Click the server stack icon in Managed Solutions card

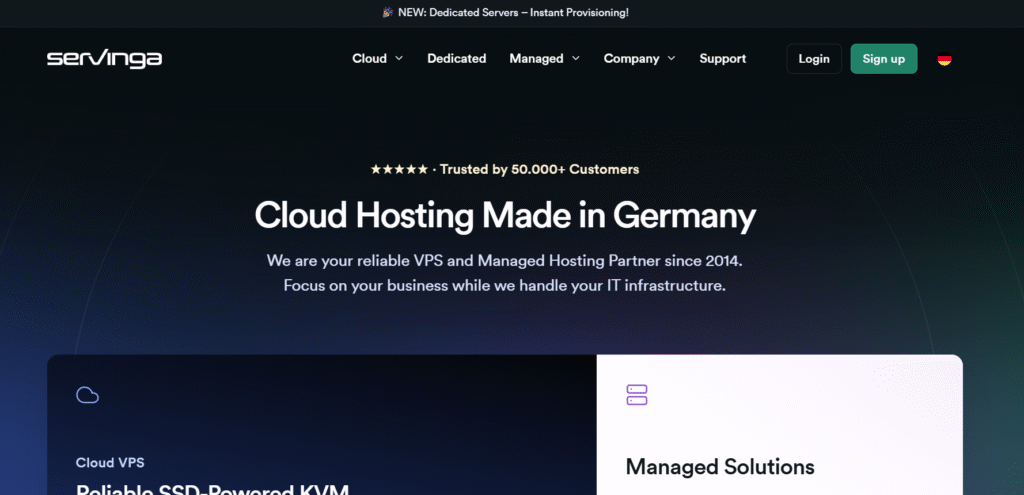tap(637, 395)
